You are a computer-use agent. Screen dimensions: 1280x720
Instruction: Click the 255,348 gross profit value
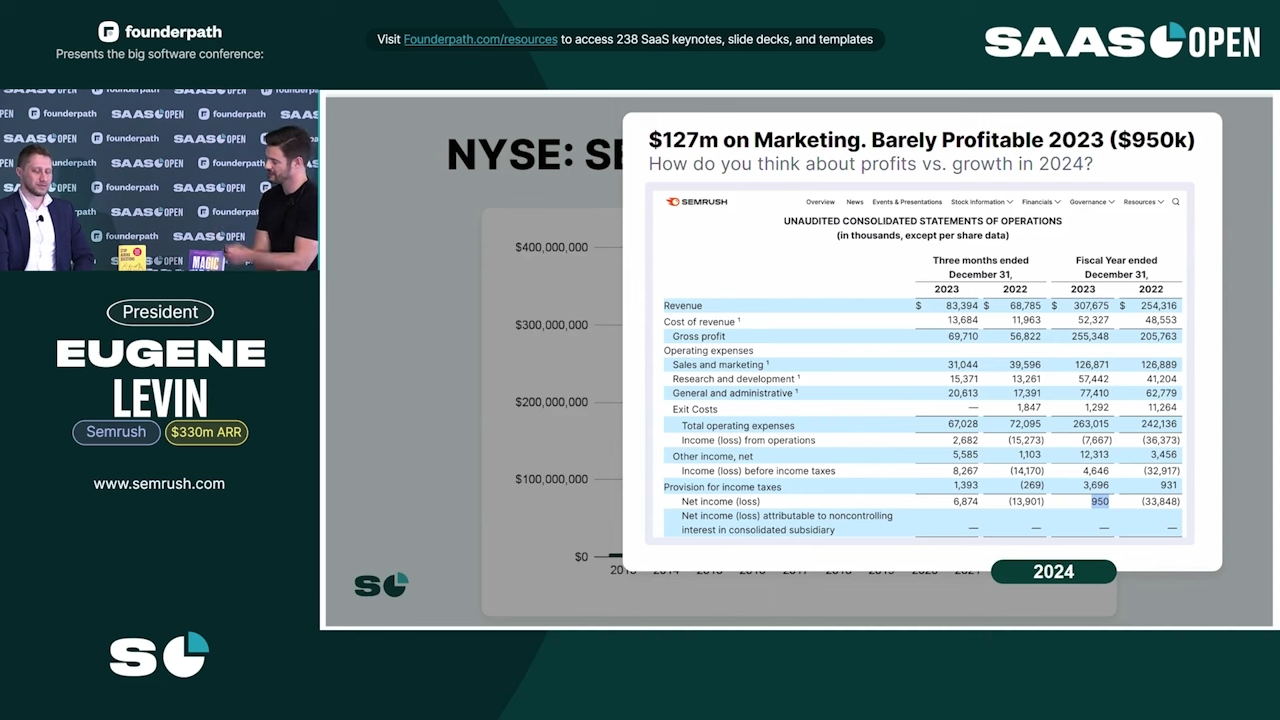[x=1091, y=337]
